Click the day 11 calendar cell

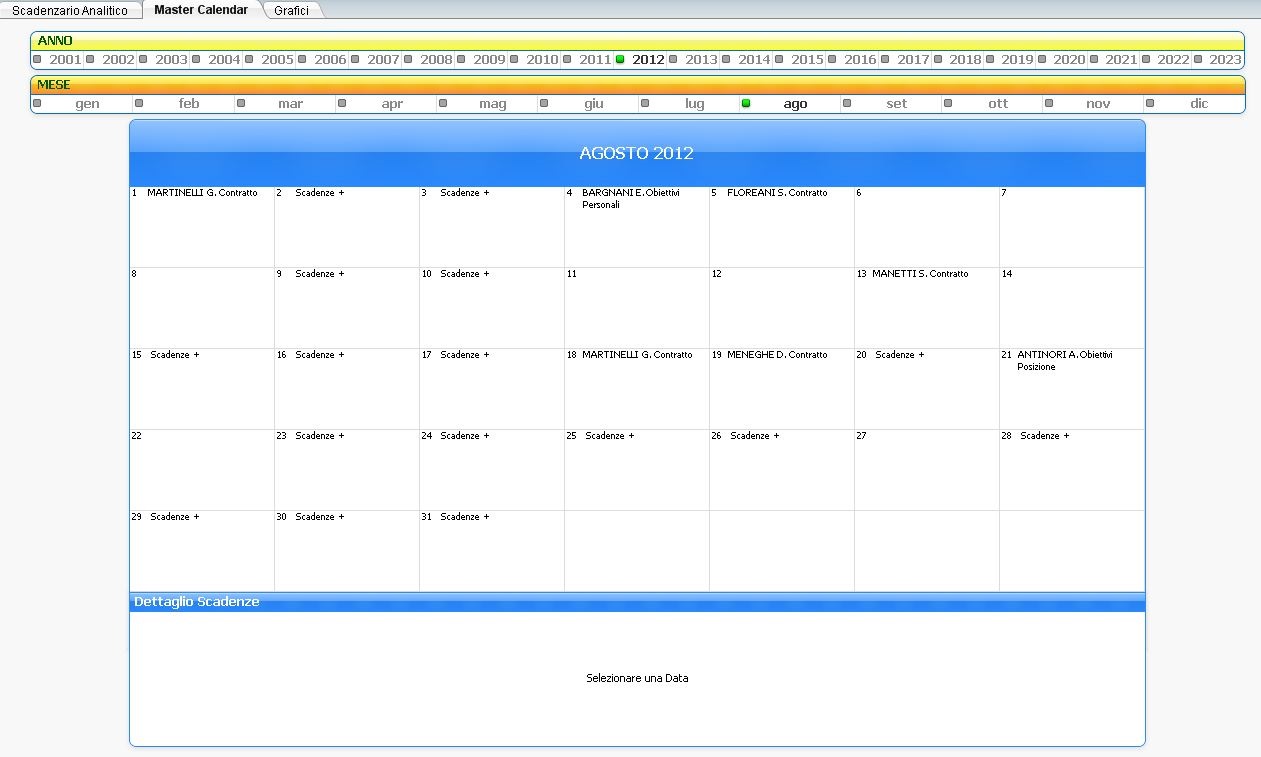pos(637,308)
